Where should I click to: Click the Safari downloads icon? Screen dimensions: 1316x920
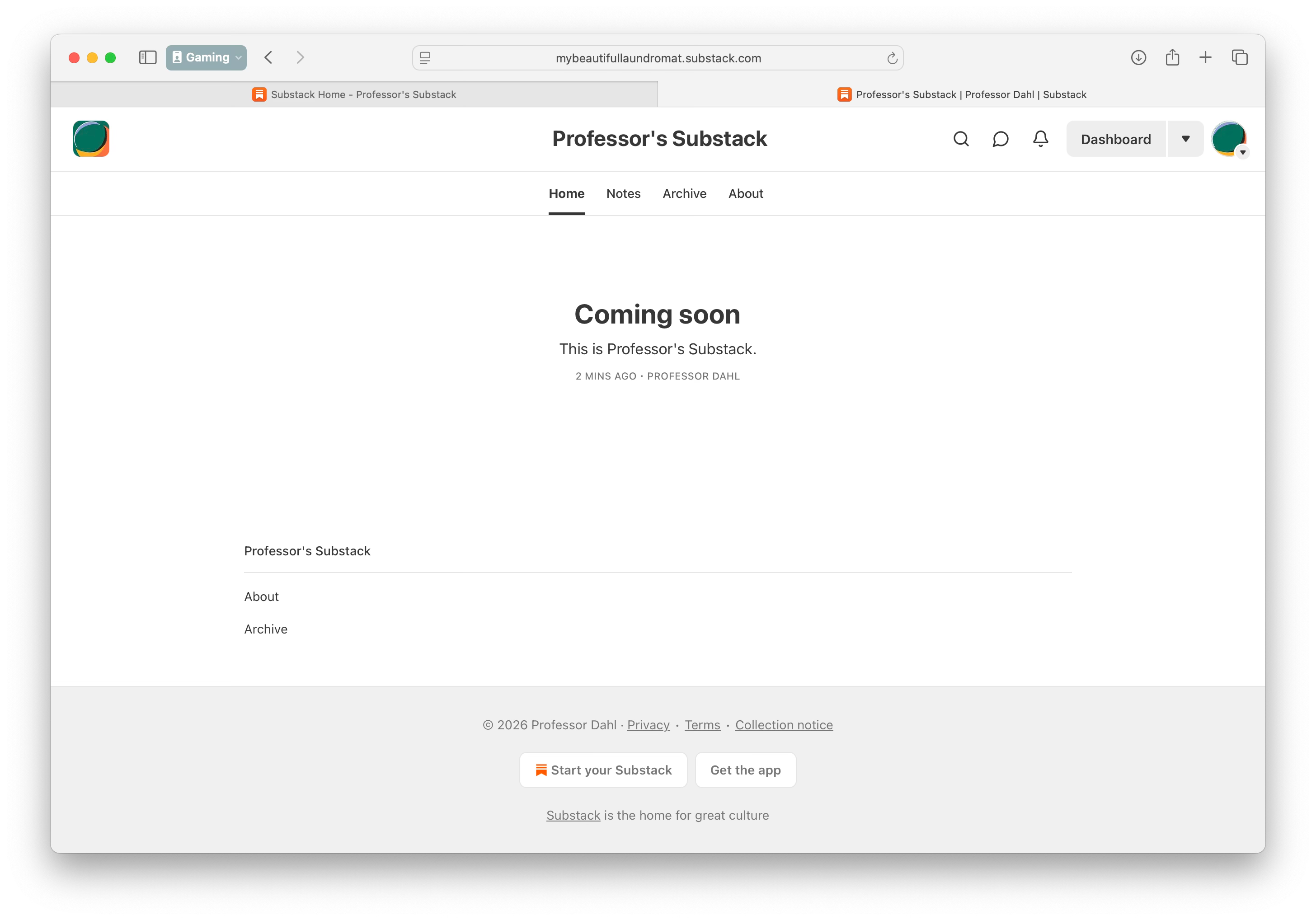[1138, 57]
